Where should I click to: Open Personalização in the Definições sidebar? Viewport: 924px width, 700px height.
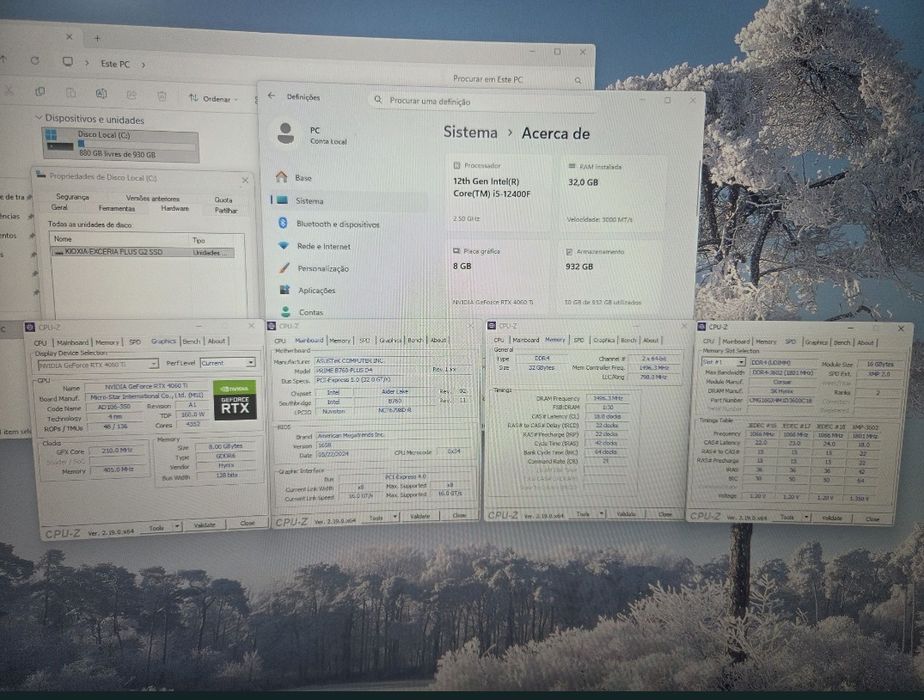[x=349, y=268]
